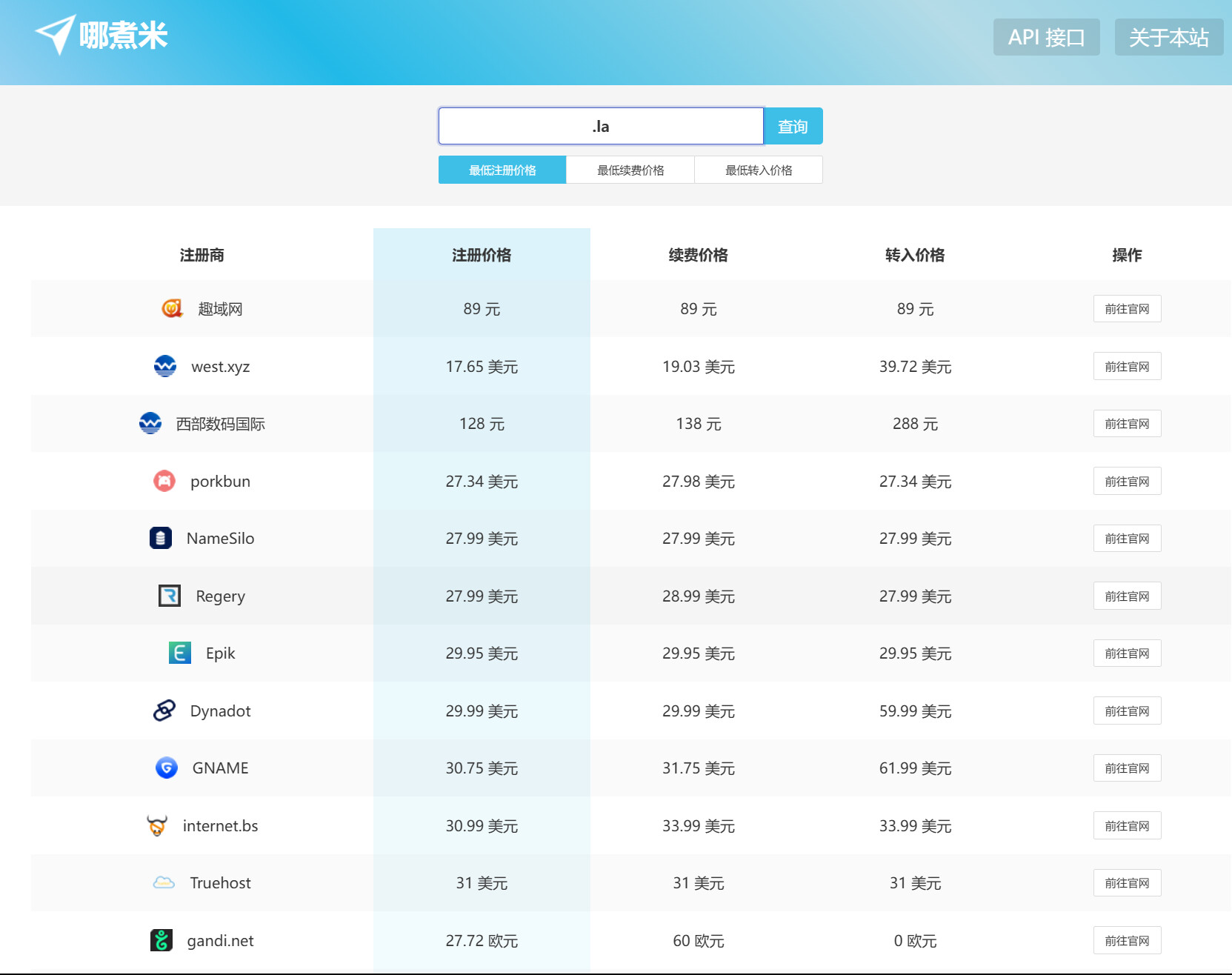Click the porkbun registrar name

coord(220,481)
